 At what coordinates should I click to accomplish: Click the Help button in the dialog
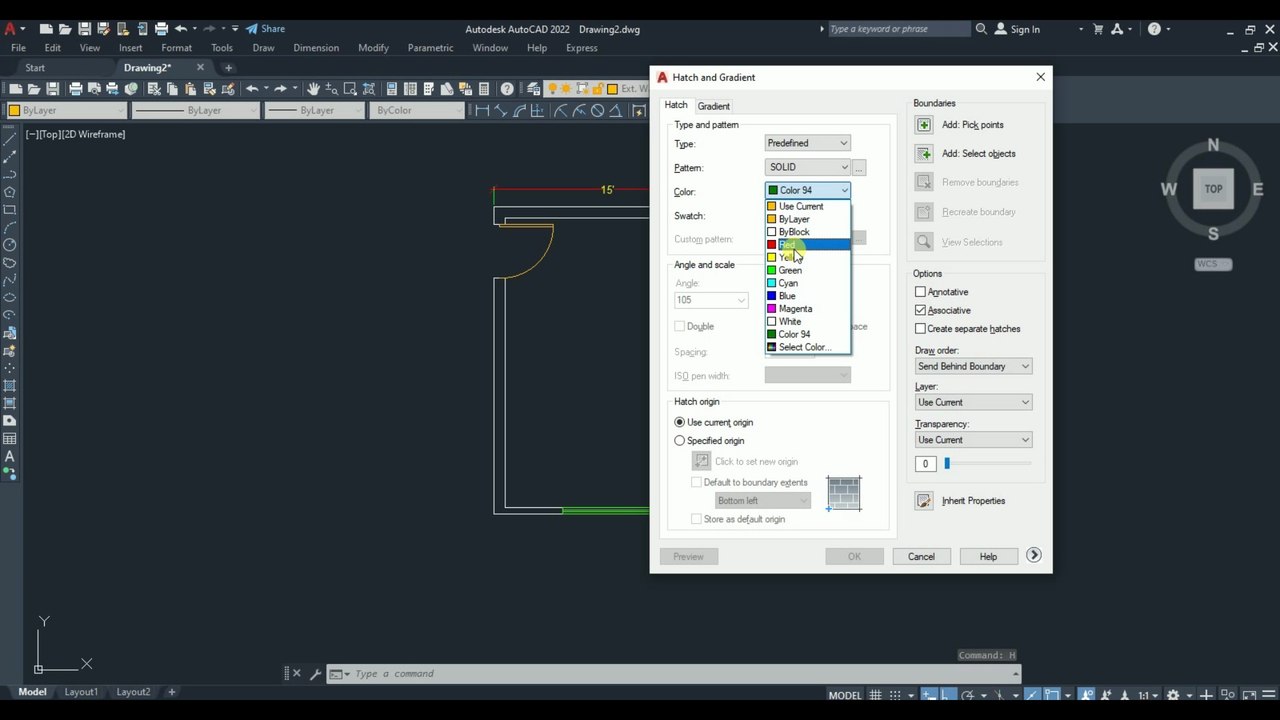click(x=988, y=556)
